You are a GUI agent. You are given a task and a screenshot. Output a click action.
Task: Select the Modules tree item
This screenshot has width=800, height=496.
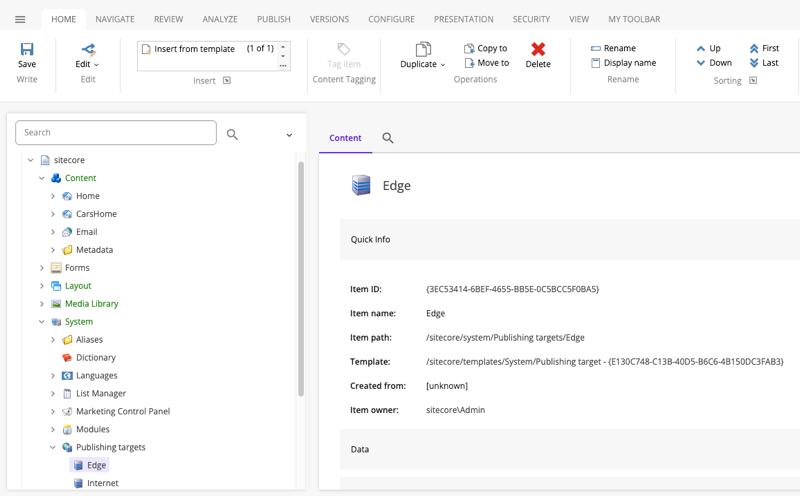tap(93, 429)
